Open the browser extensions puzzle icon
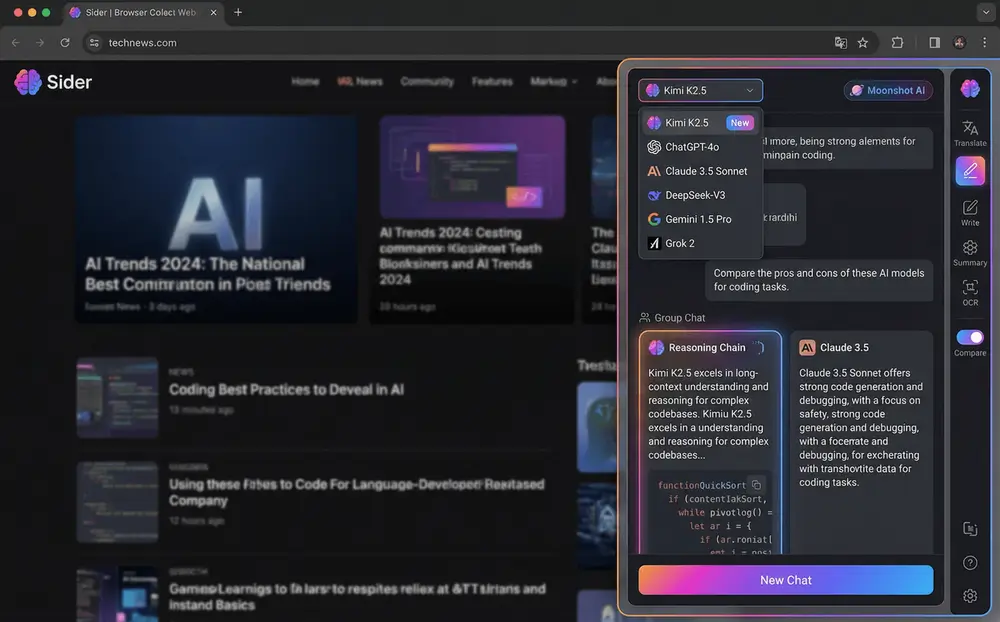1000x622 pixels. 897,43
